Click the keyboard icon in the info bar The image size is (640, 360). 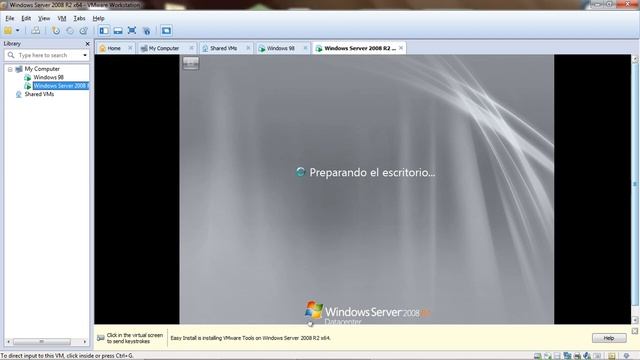[100, 338]
